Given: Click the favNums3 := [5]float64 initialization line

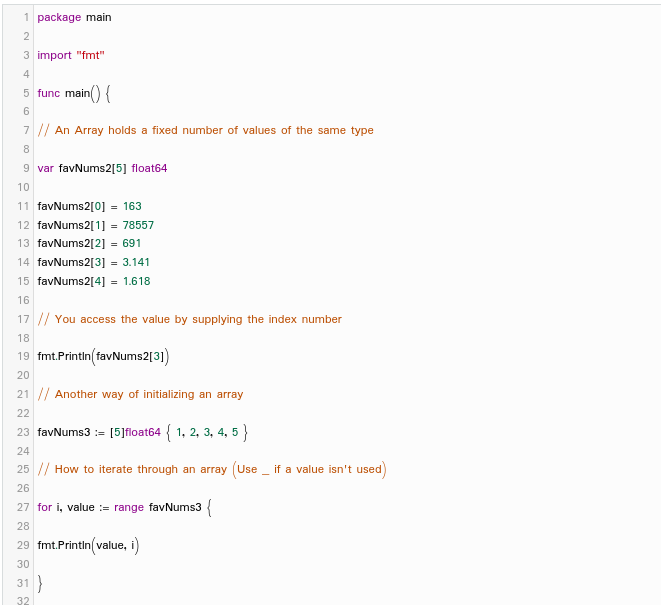Looking at the screenshot, I should tap(142, 432).
